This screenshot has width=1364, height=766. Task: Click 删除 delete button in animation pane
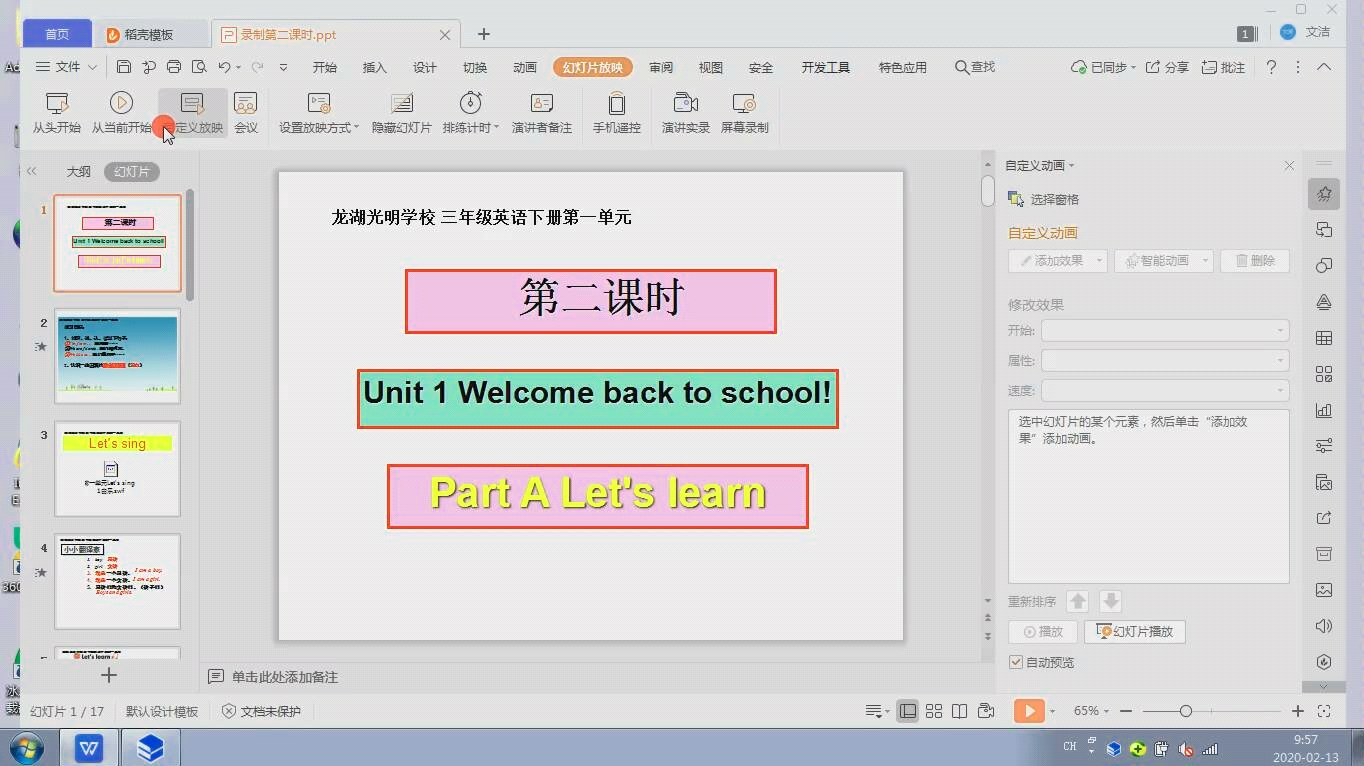(1255, 260)
